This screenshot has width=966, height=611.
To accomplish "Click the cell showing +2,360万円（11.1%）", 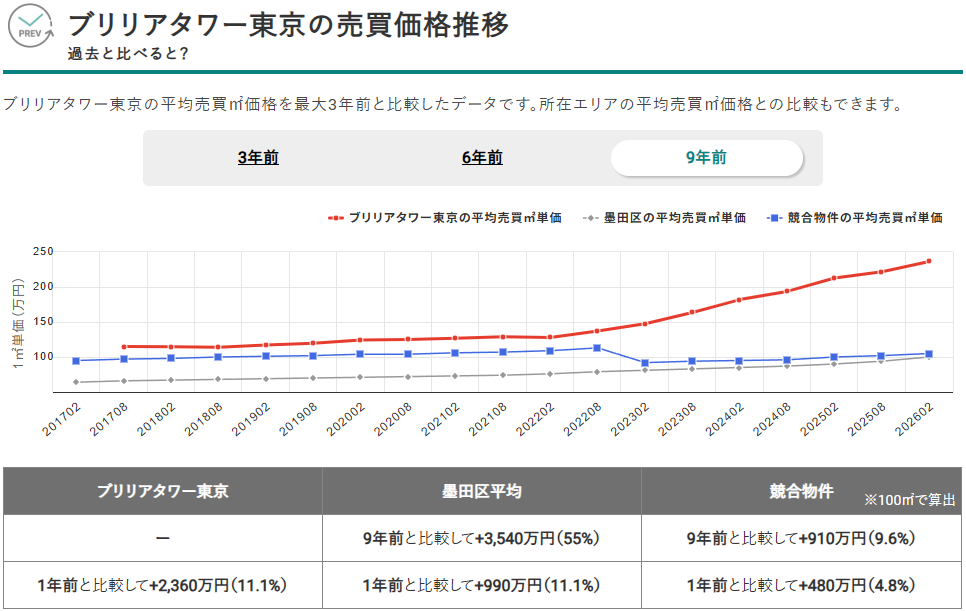I will (161, 584).
